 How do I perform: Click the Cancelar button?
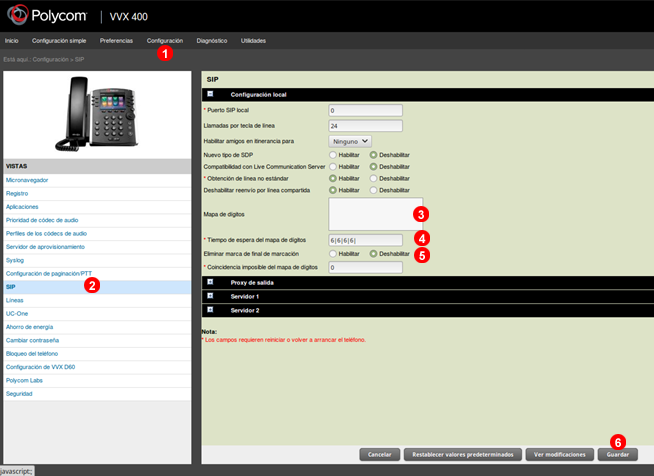[x=380, y=454]
